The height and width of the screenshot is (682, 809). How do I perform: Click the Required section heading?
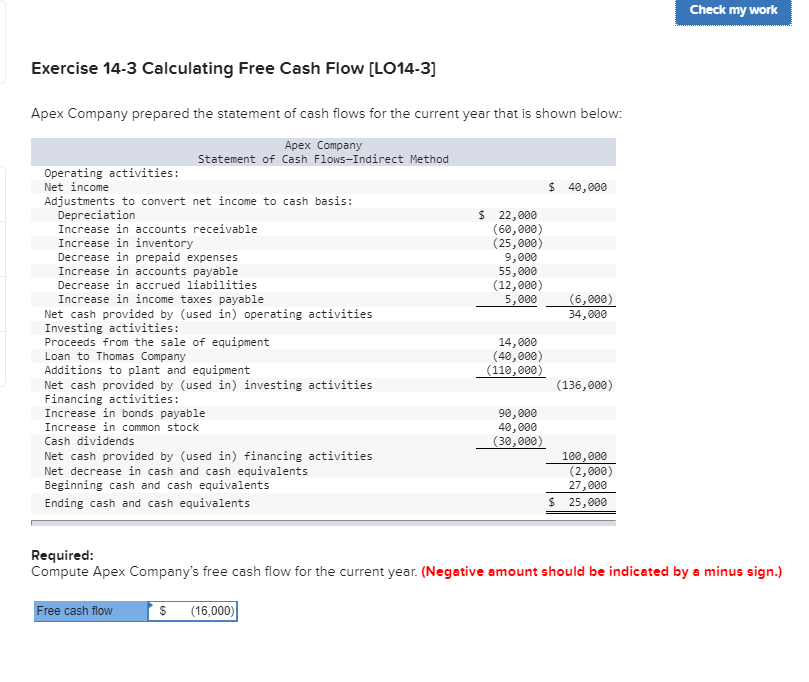click(59, 553)
